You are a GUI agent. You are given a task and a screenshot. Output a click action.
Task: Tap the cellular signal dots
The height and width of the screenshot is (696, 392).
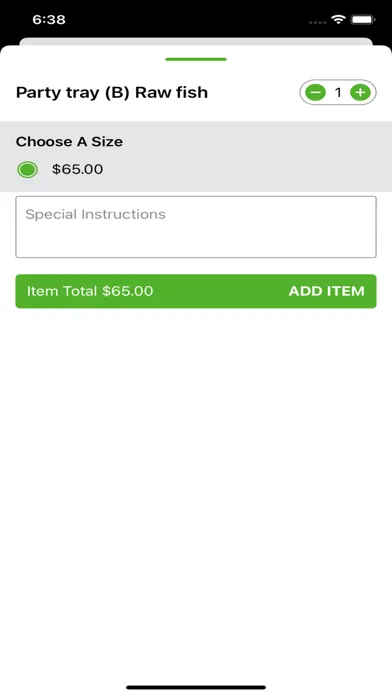click(318, 21)
